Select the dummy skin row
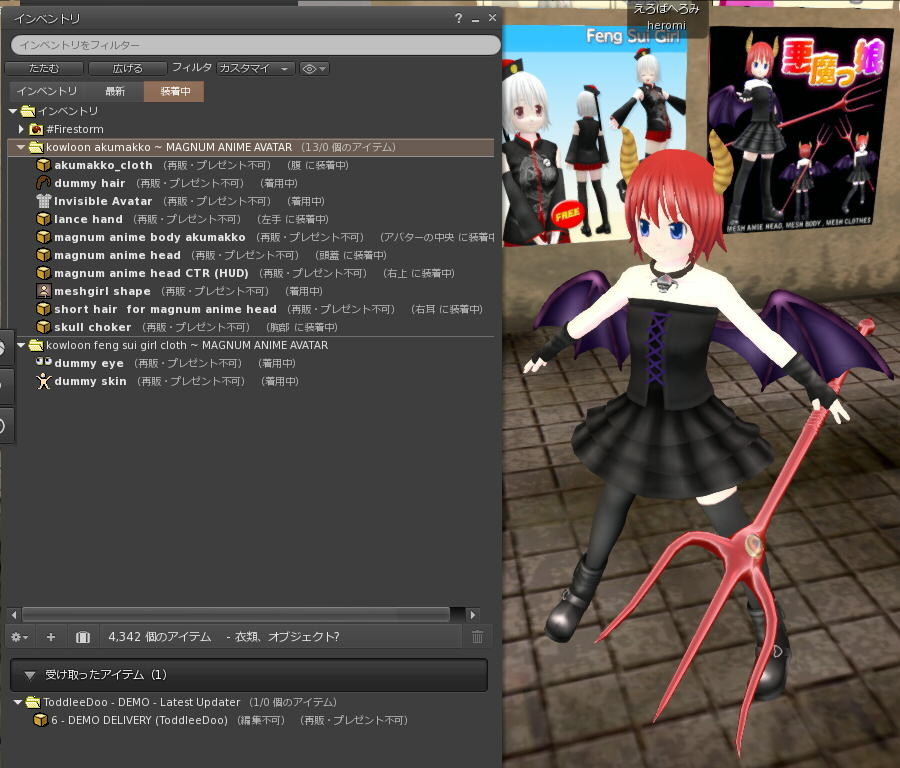Image resolution: width=900 pixels, height=768 pixels. coord(251,381)
